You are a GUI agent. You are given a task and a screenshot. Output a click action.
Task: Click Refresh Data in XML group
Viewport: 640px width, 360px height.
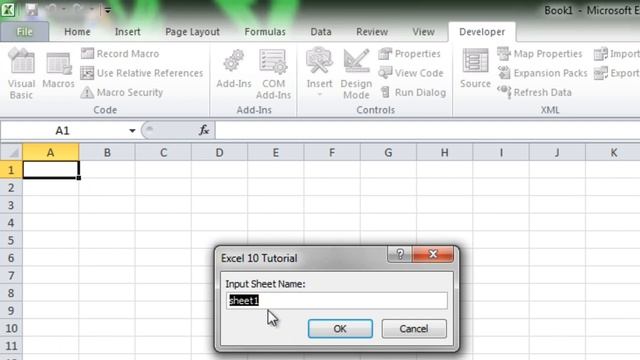(534, 92)
